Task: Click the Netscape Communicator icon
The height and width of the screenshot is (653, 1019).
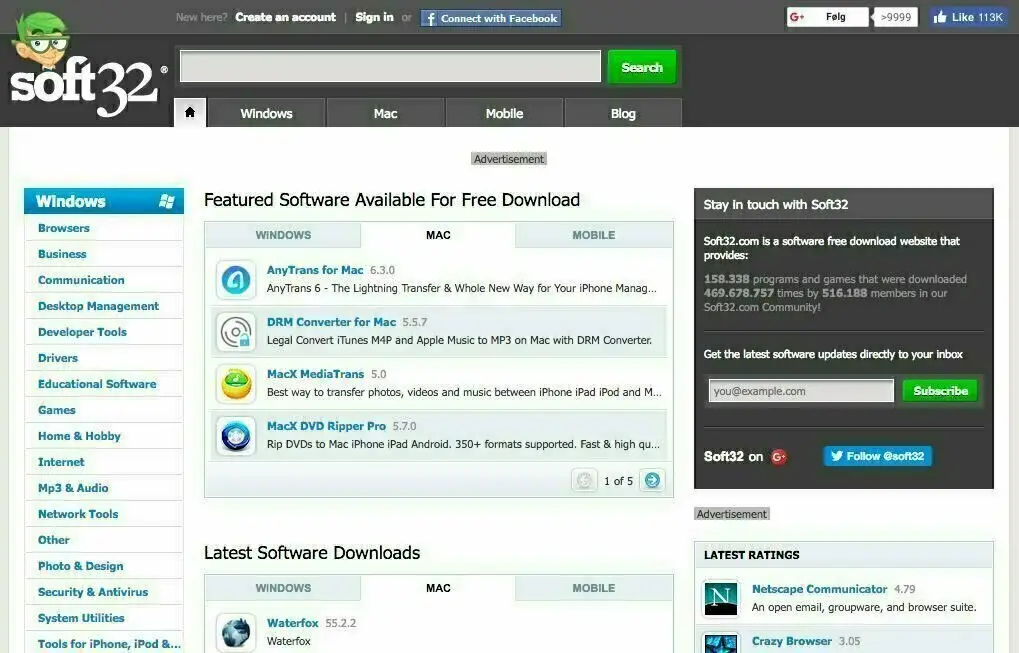Action: pos(721,598)
